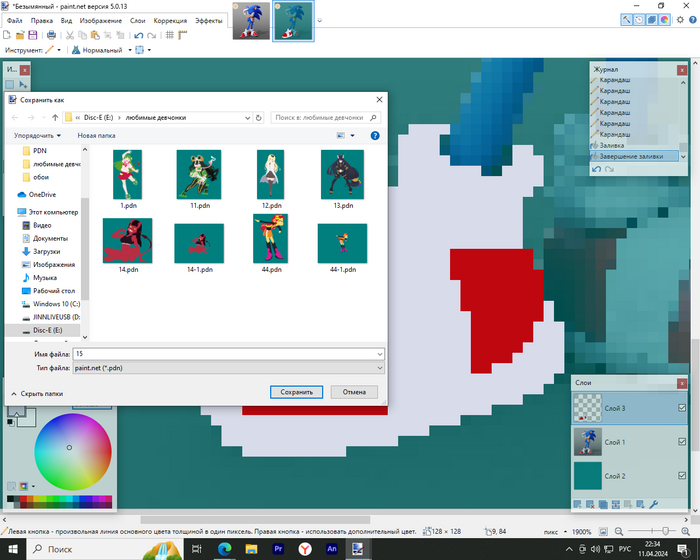Open the Слои menu

tap(139, 20)
